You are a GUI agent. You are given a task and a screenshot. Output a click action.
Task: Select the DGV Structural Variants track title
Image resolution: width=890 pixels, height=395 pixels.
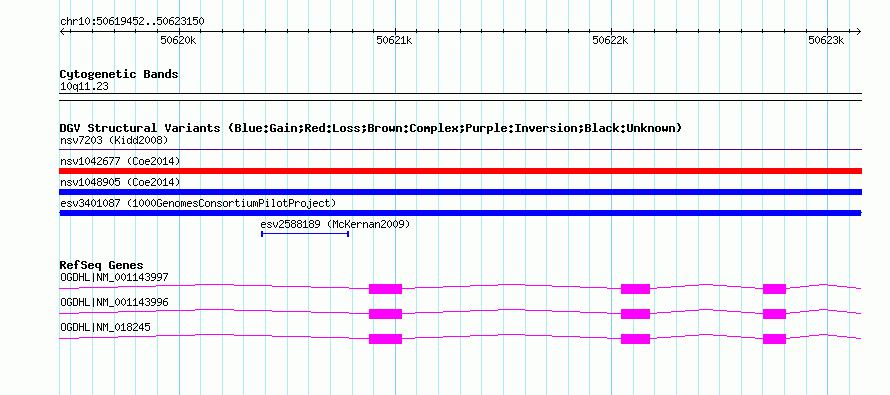click(371, 128)
